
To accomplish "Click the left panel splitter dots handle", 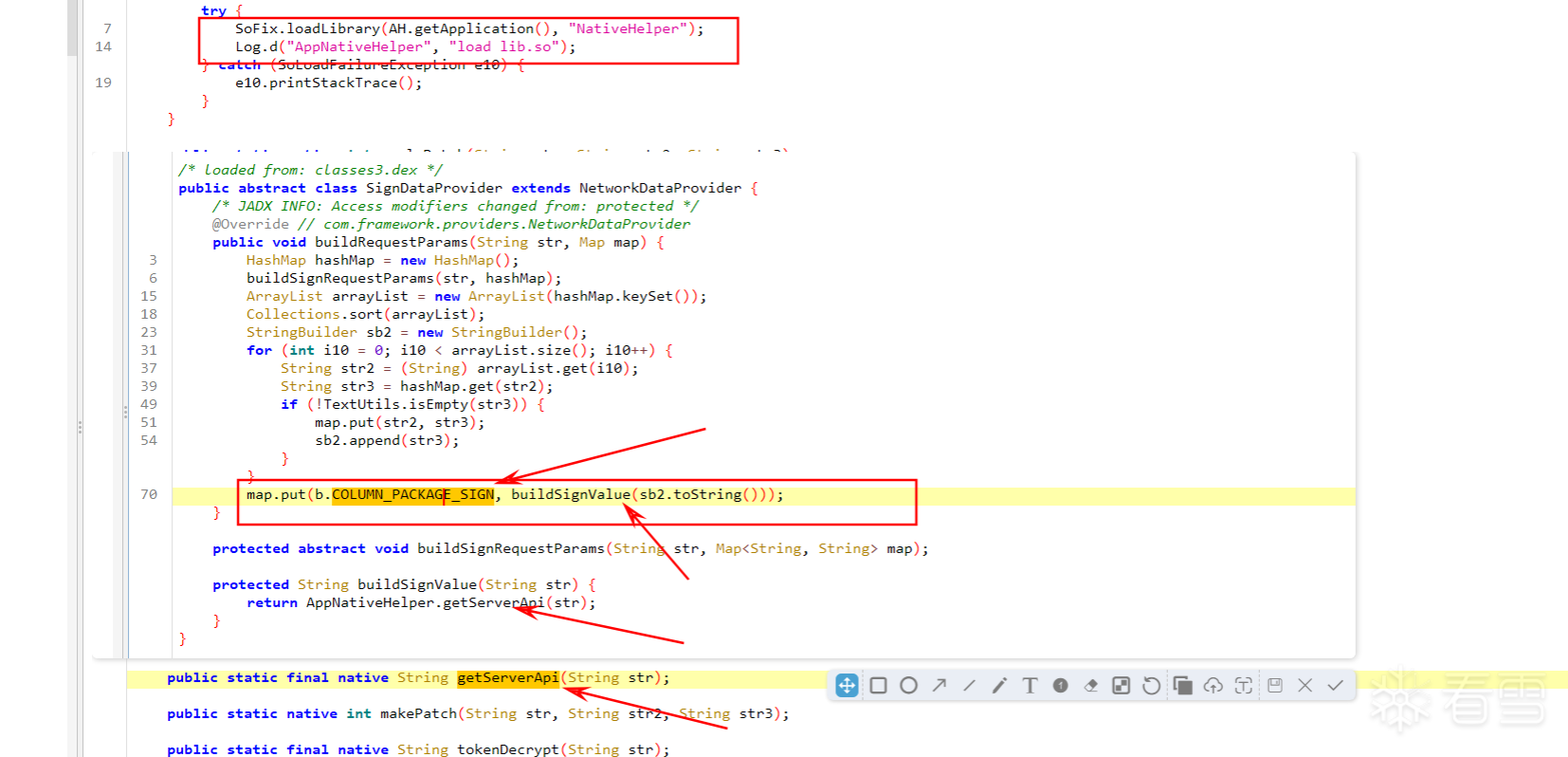I will (80, 428).
